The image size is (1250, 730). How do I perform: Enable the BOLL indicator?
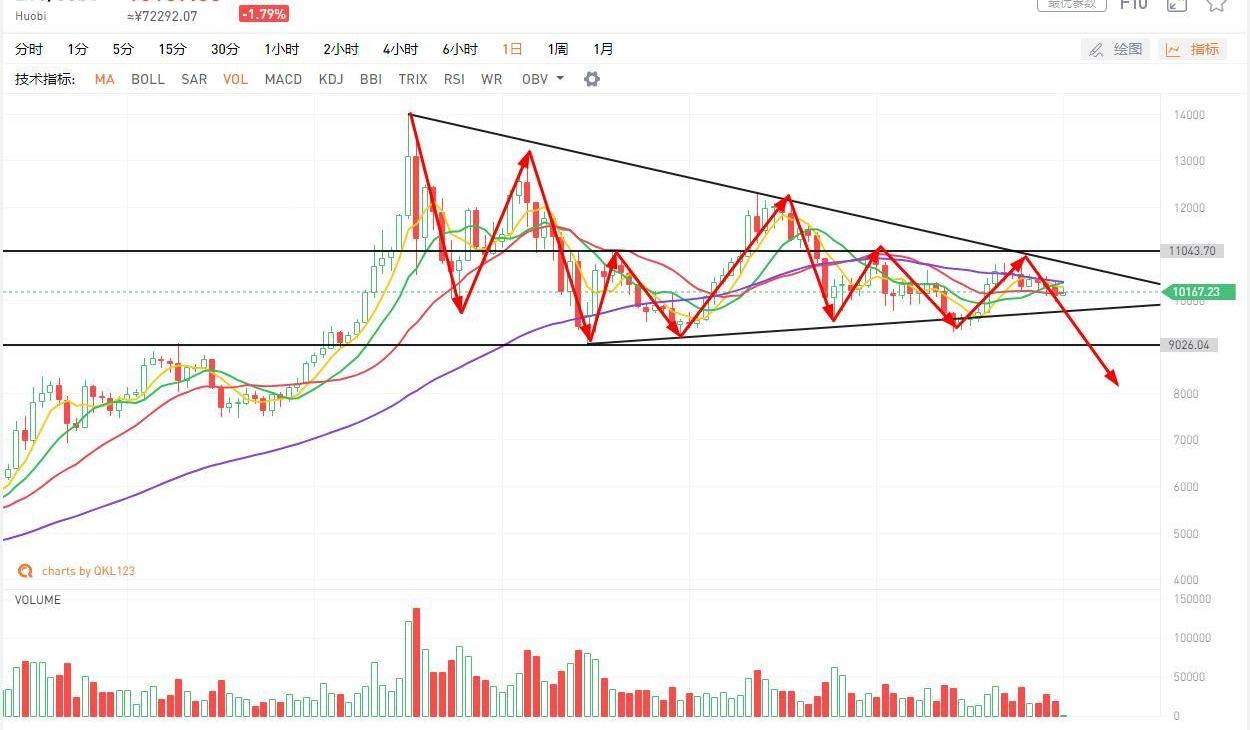(148, 79)
